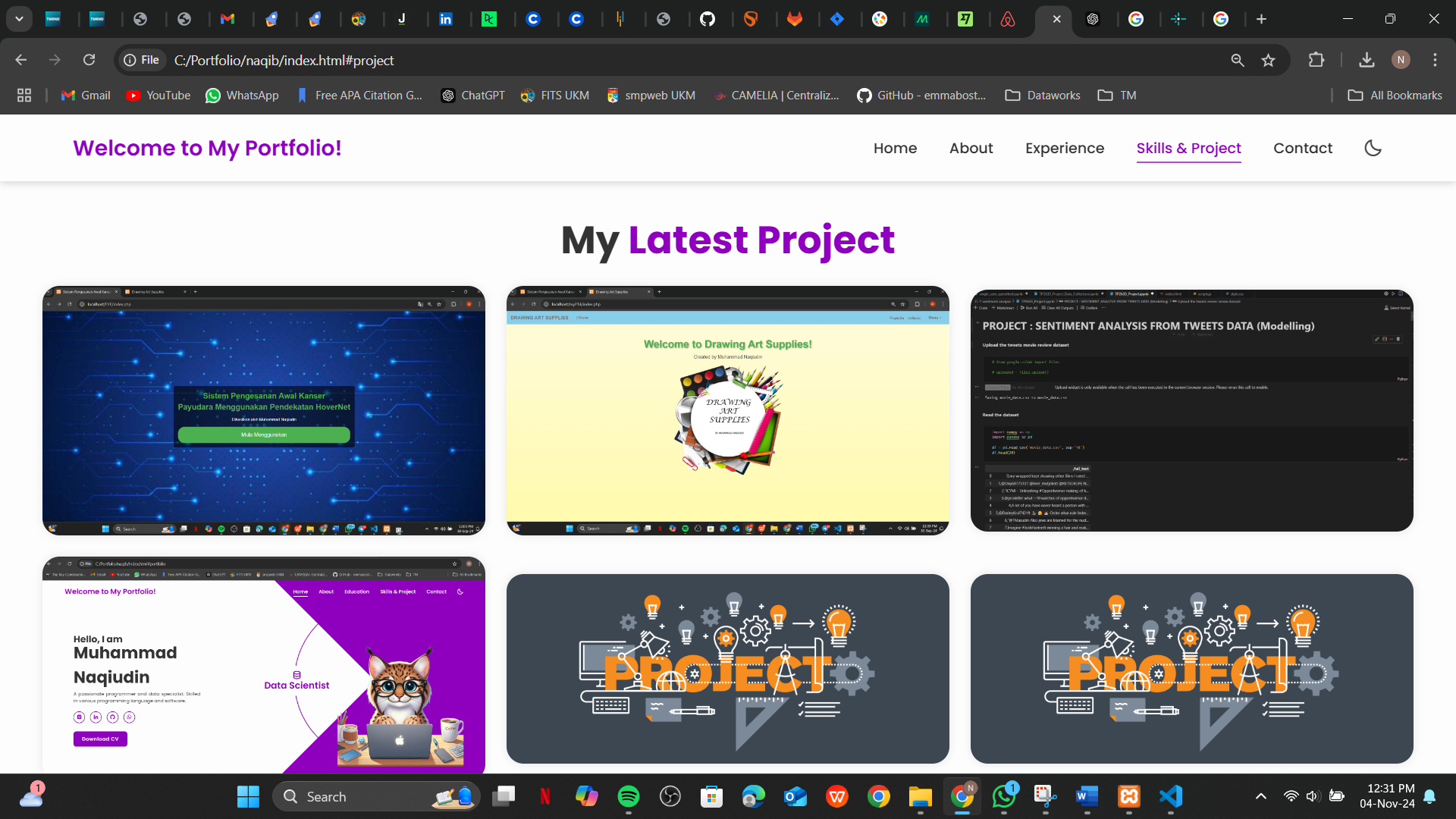This screenshot has width=1456, height=819.
Task: Launch Visual Studio Code from the taskbar
Action: tap(1170, 796)
